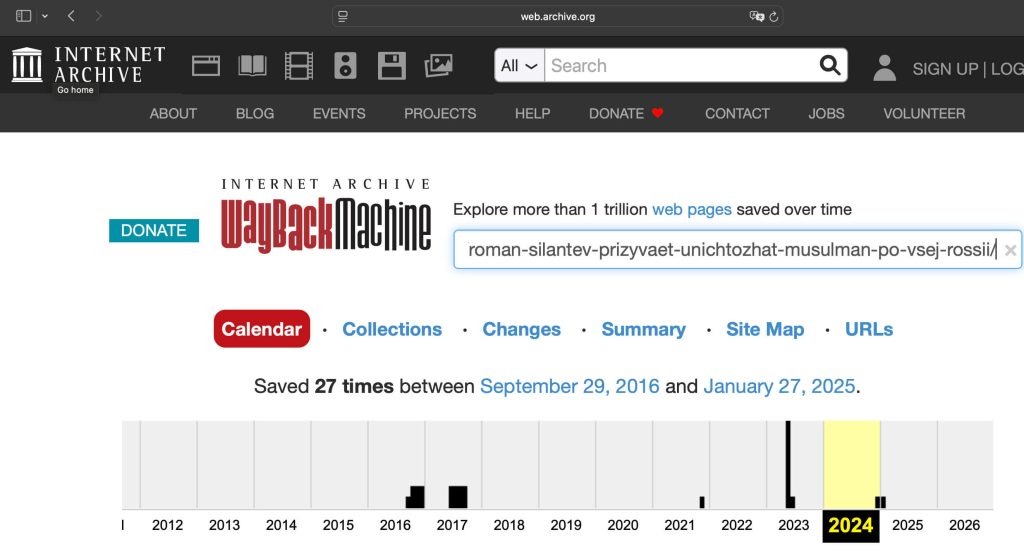This screenshot has height=552, width=1024.
Task: Click the teal DONATE button
Action: coord(153,230)
